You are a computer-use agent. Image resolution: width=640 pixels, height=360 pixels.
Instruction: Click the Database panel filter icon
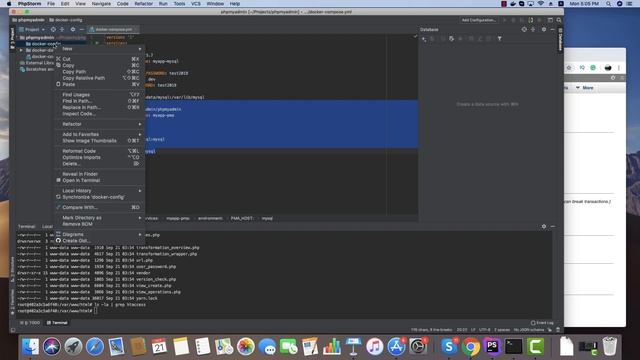[x=499, y=39]
